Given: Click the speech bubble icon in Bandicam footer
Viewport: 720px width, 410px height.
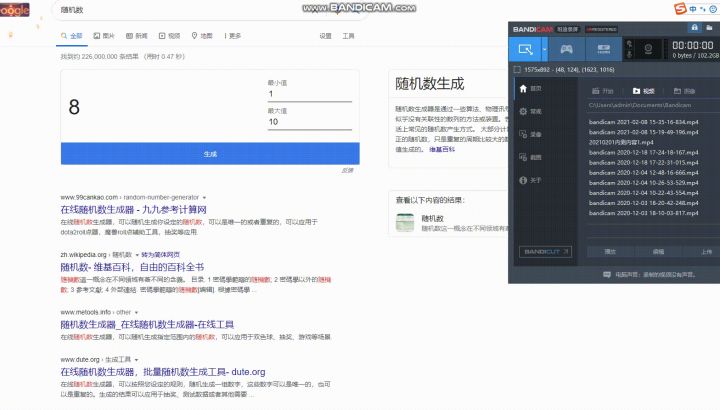Looking at the screenshot, I should pyautogui.click(x=607, y=275).
